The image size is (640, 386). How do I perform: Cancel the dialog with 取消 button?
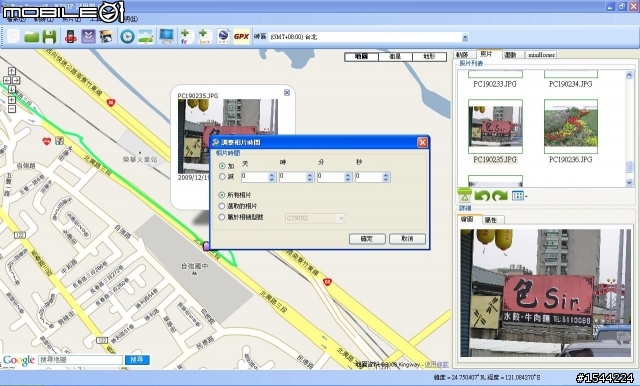pos(407,239)
